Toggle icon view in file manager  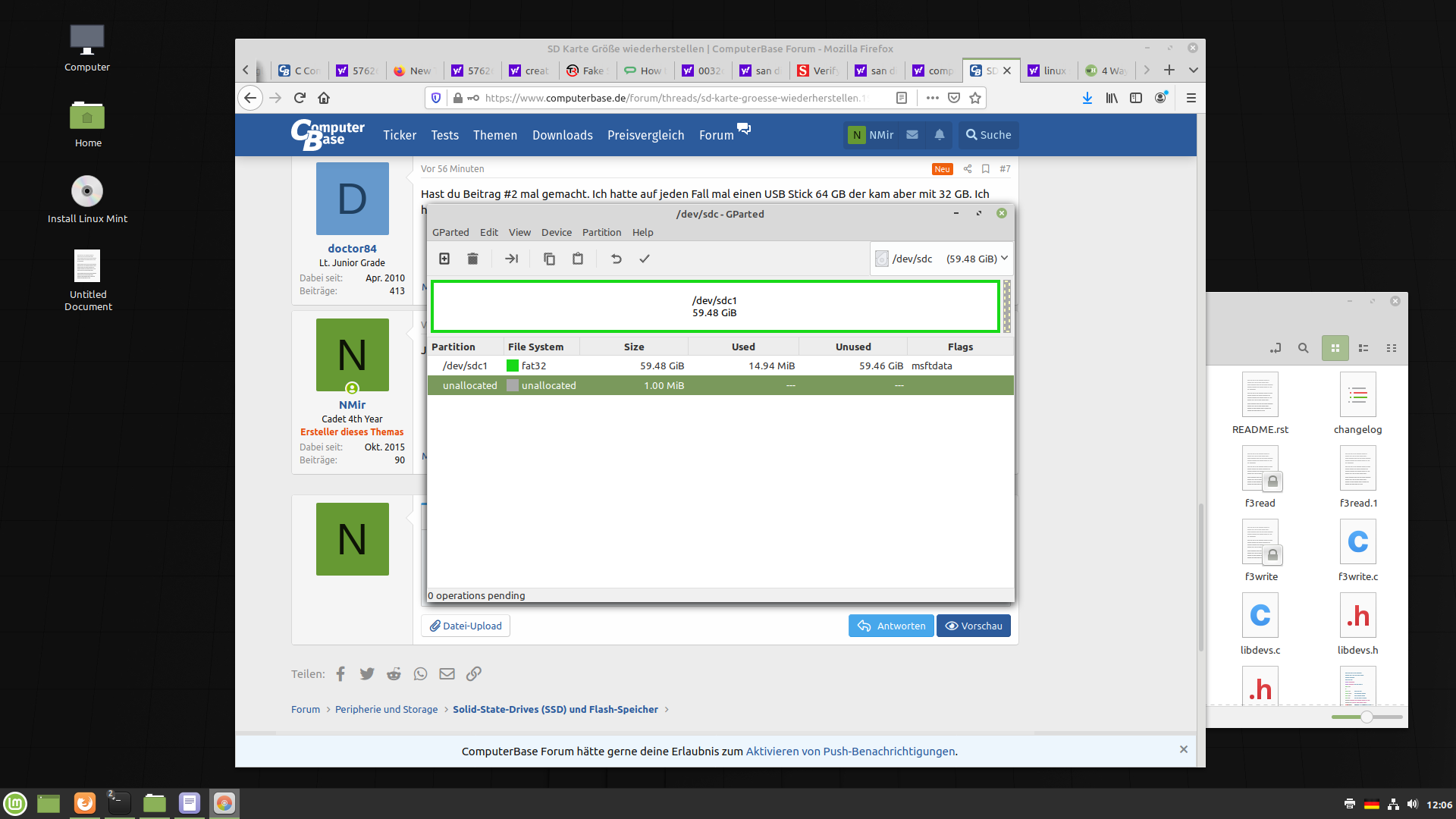1335,348
